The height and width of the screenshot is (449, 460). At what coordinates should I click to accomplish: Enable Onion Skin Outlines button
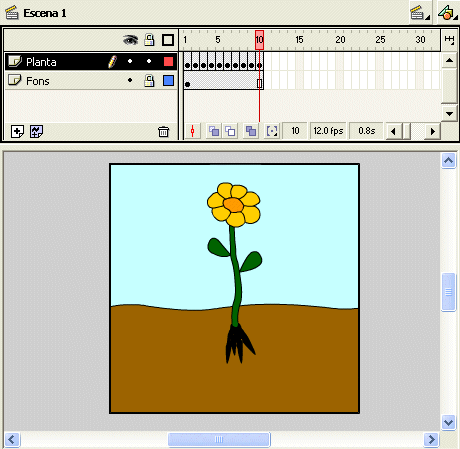[x=230, y=131]
